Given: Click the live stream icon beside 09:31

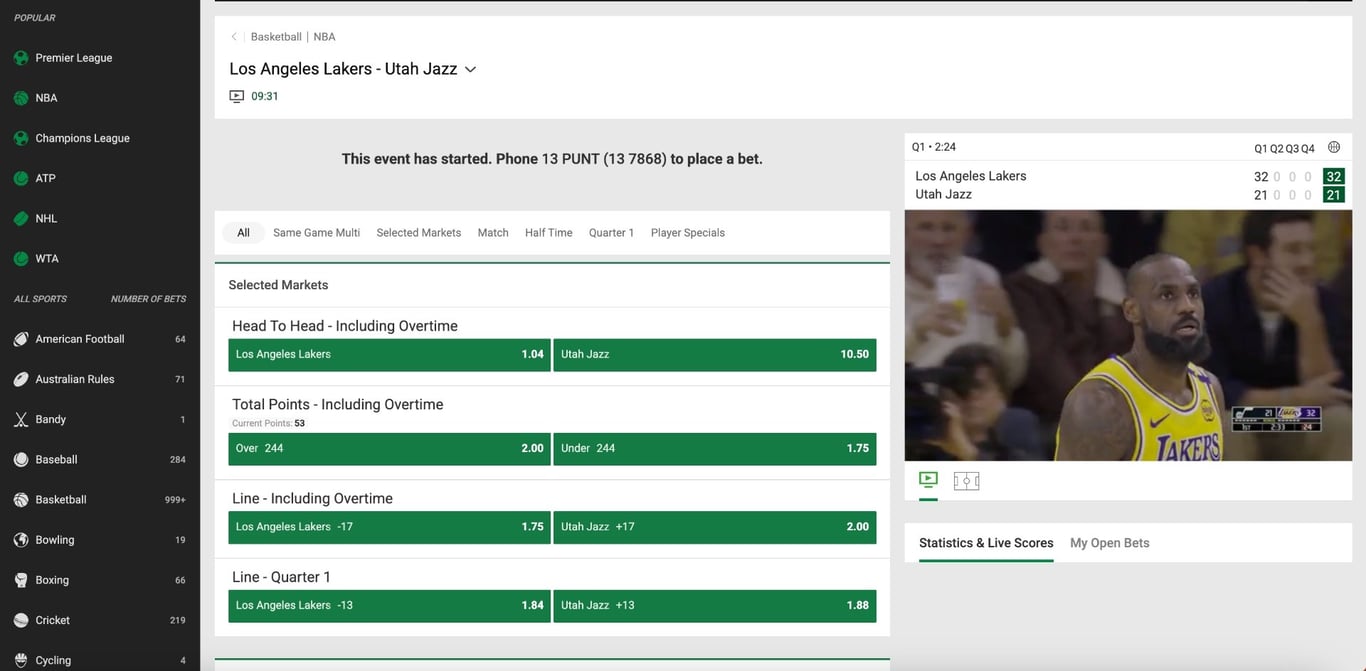Looking at the screenshot, I should point(237,97).
